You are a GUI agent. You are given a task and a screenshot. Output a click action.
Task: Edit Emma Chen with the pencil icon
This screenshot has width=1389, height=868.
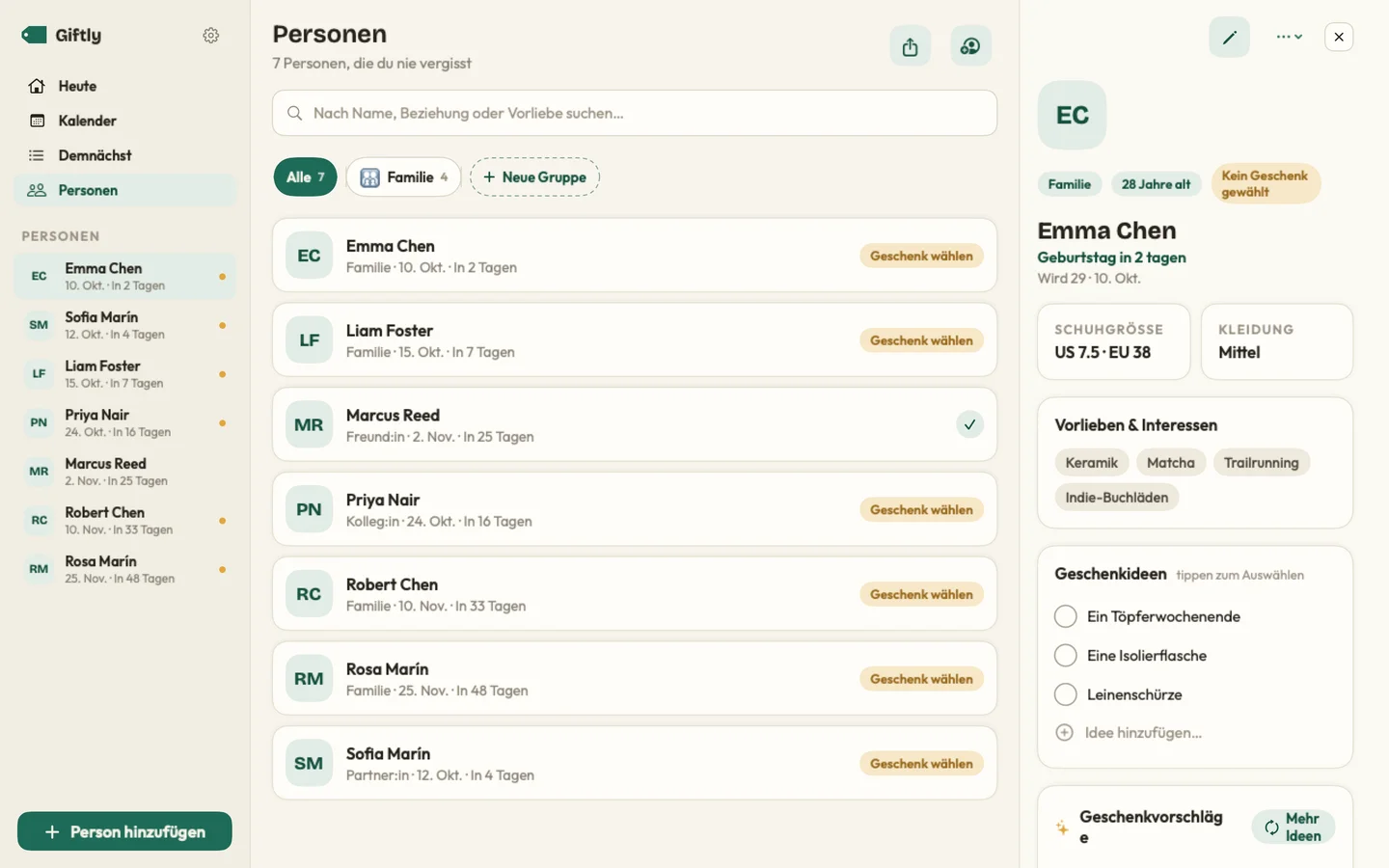coord(1229,37)
